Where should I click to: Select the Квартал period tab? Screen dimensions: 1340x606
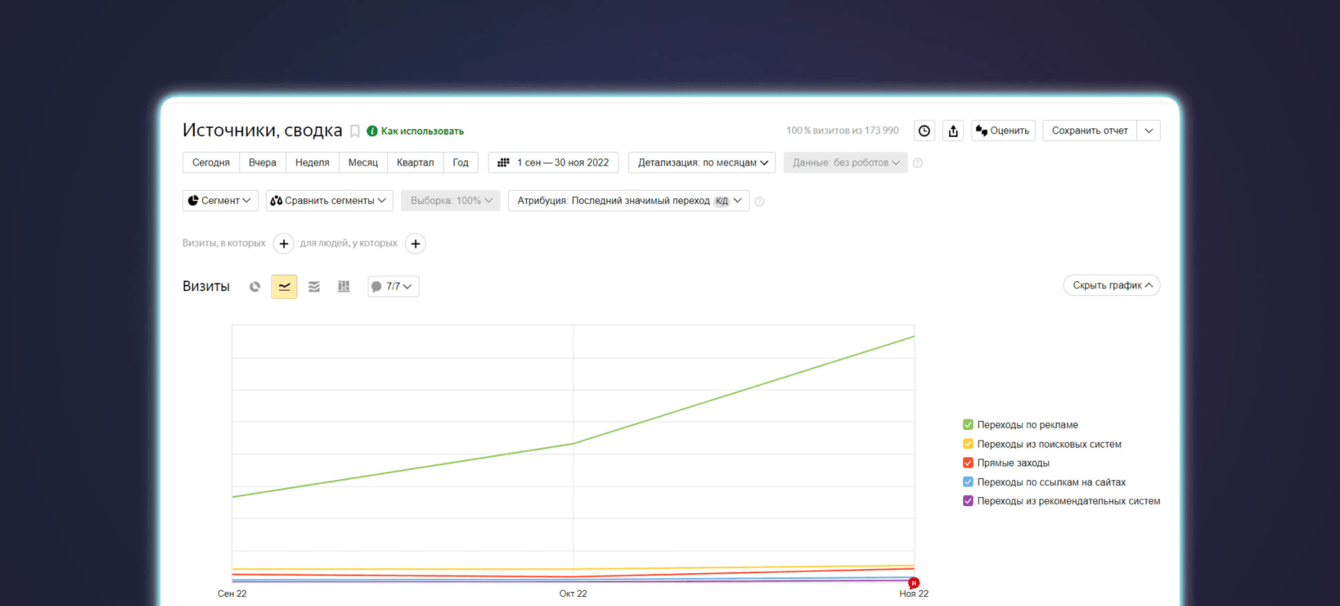(415, 162)
